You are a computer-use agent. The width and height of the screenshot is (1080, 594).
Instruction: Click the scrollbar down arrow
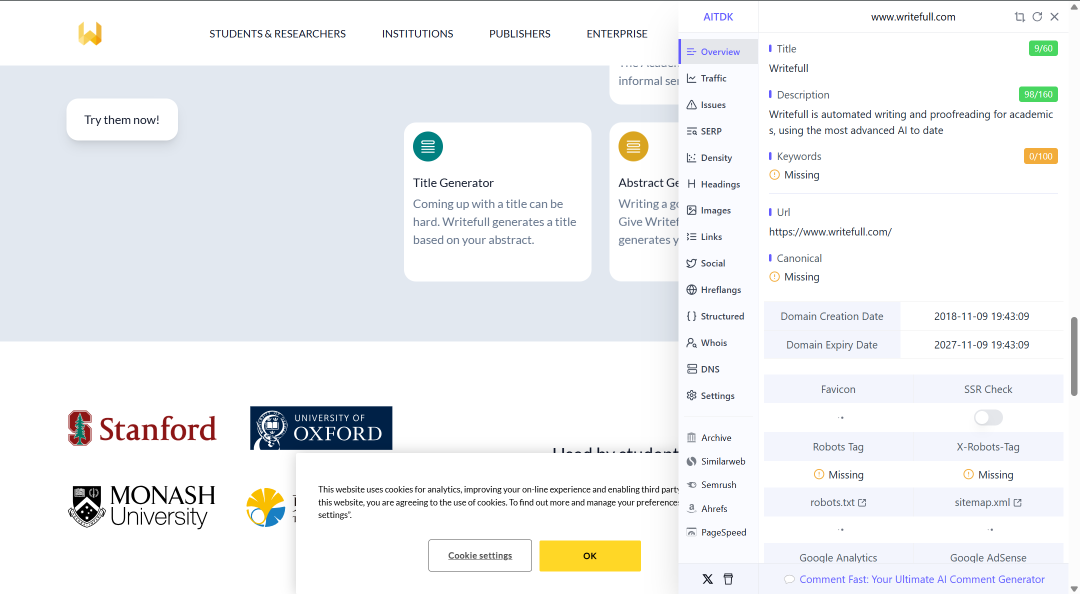point(1074,588)
